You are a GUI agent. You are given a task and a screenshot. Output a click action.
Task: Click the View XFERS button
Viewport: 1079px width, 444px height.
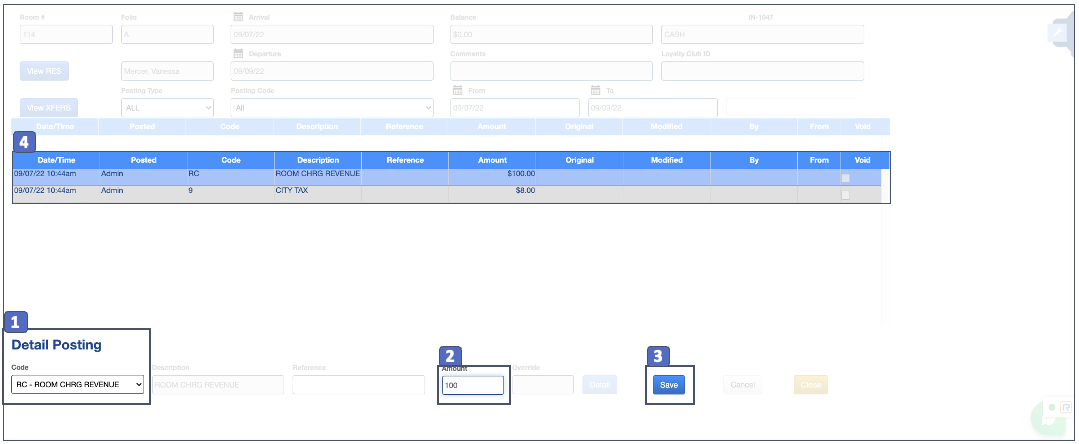tap(49, 108)
